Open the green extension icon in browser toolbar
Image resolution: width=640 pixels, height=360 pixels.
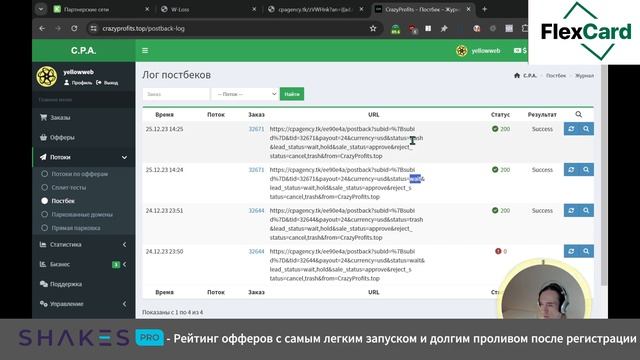pyautogui.click(x=395, y=29)
